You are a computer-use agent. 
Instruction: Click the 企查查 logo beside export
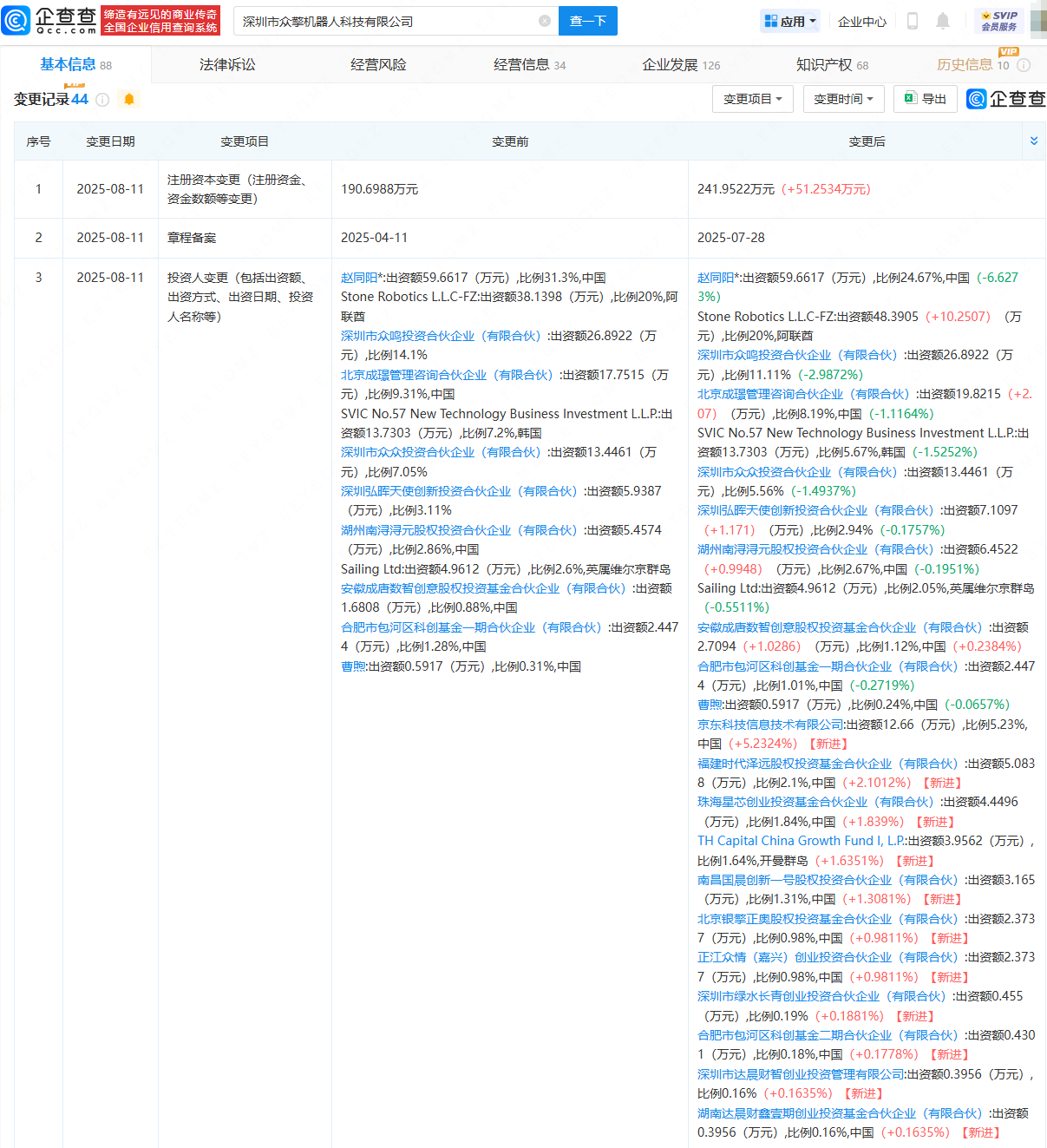1006,99
